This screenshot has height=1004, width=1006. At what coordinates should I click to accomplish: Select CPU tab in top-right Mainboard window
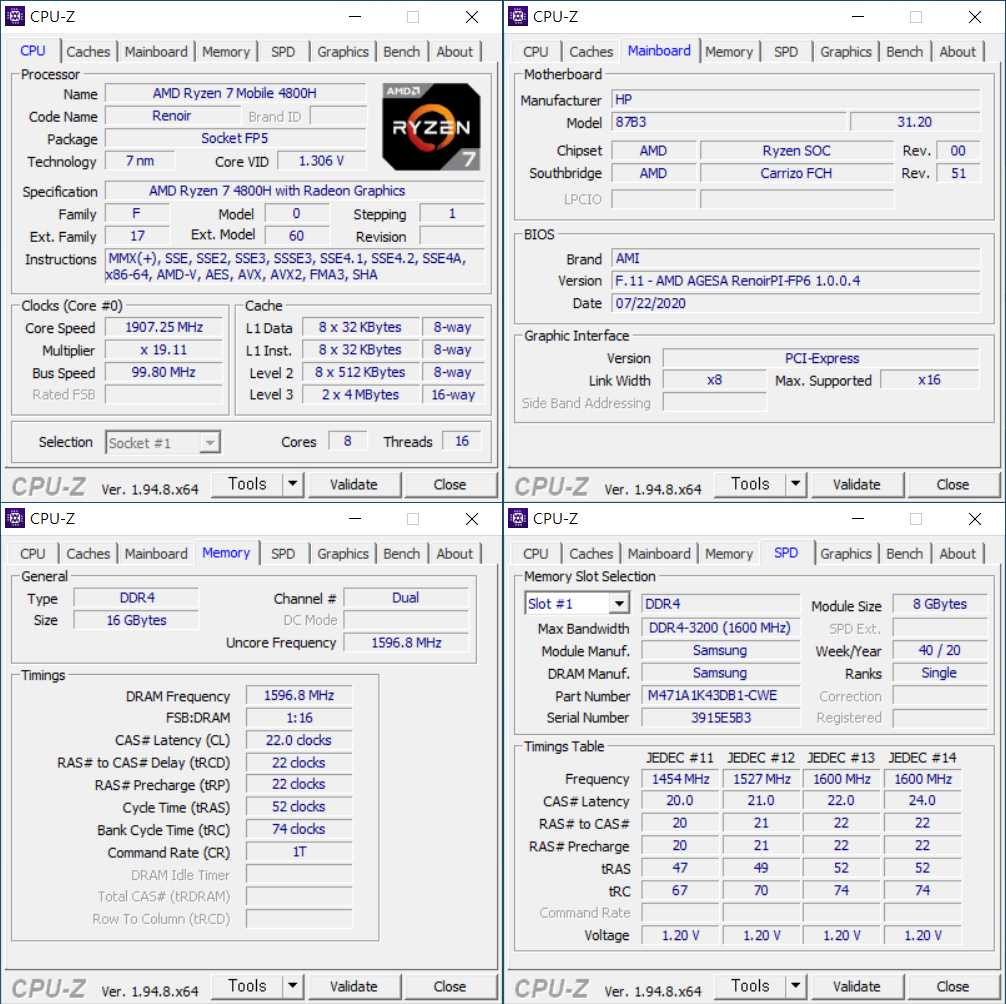(x=535, y=51)
